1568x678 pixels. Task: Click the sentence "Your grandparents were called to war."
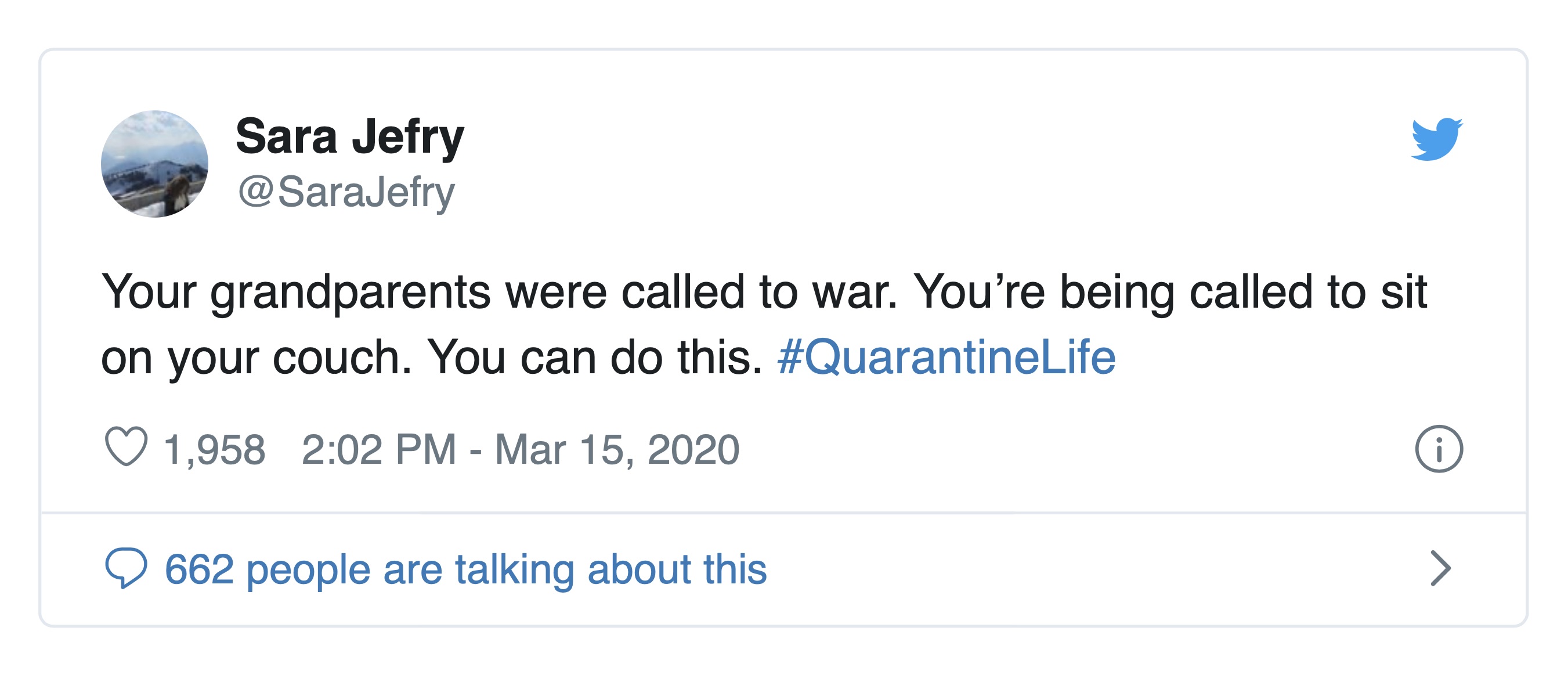pyautogui.click(x=499, y=292)
